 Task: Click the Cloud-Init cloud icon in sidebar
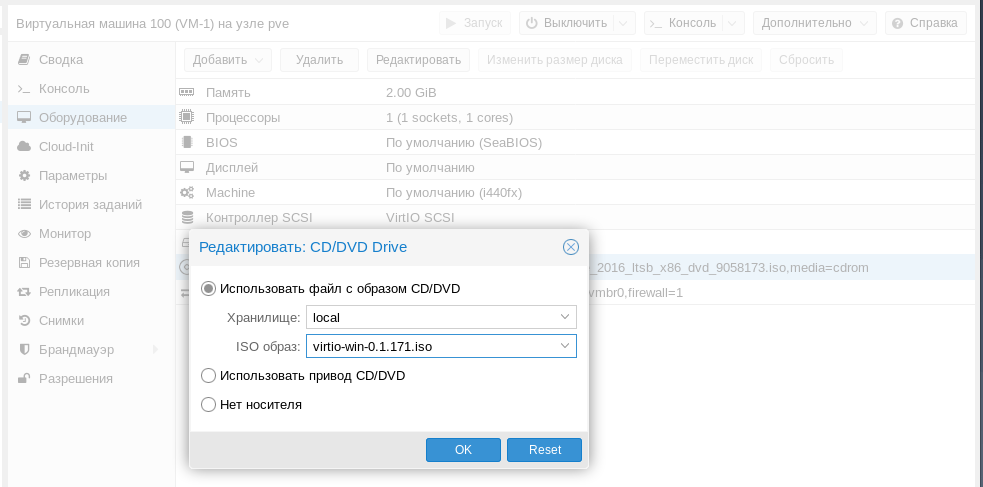coord(25,147)
